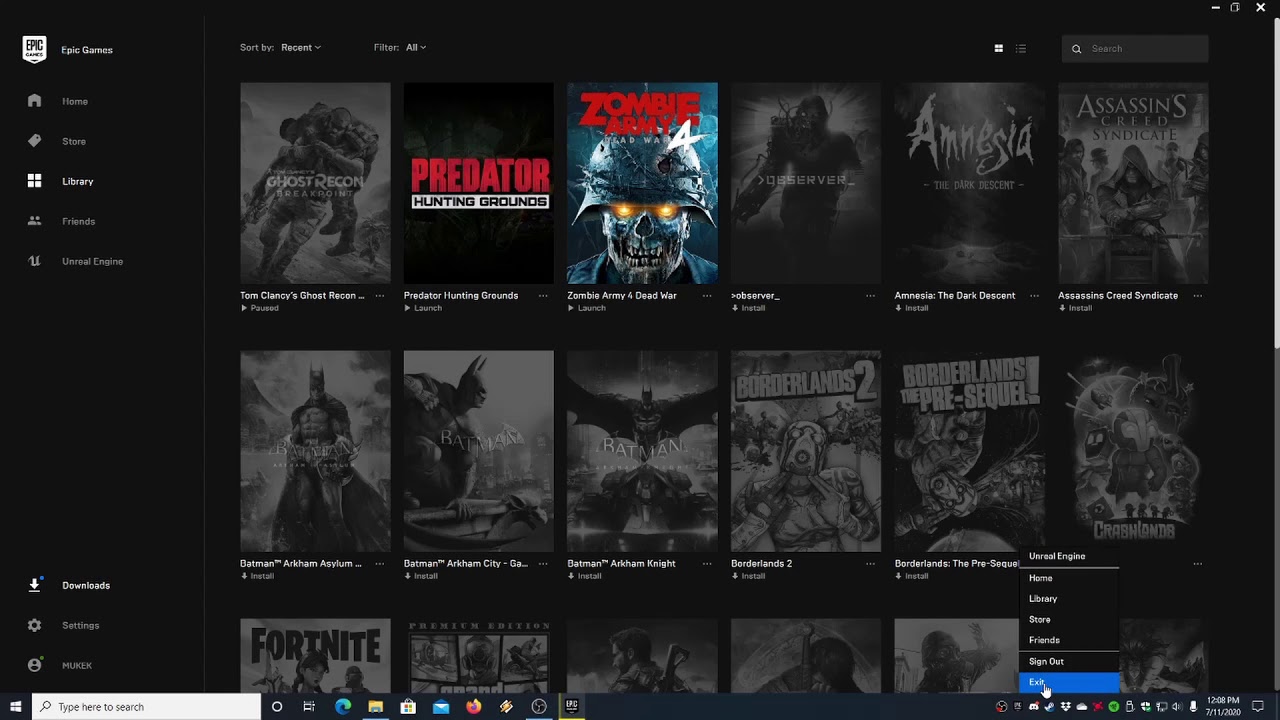Screen dimensions: 1280x720
Task: Open options for Batman Arkham Knight
Action: 707,564
